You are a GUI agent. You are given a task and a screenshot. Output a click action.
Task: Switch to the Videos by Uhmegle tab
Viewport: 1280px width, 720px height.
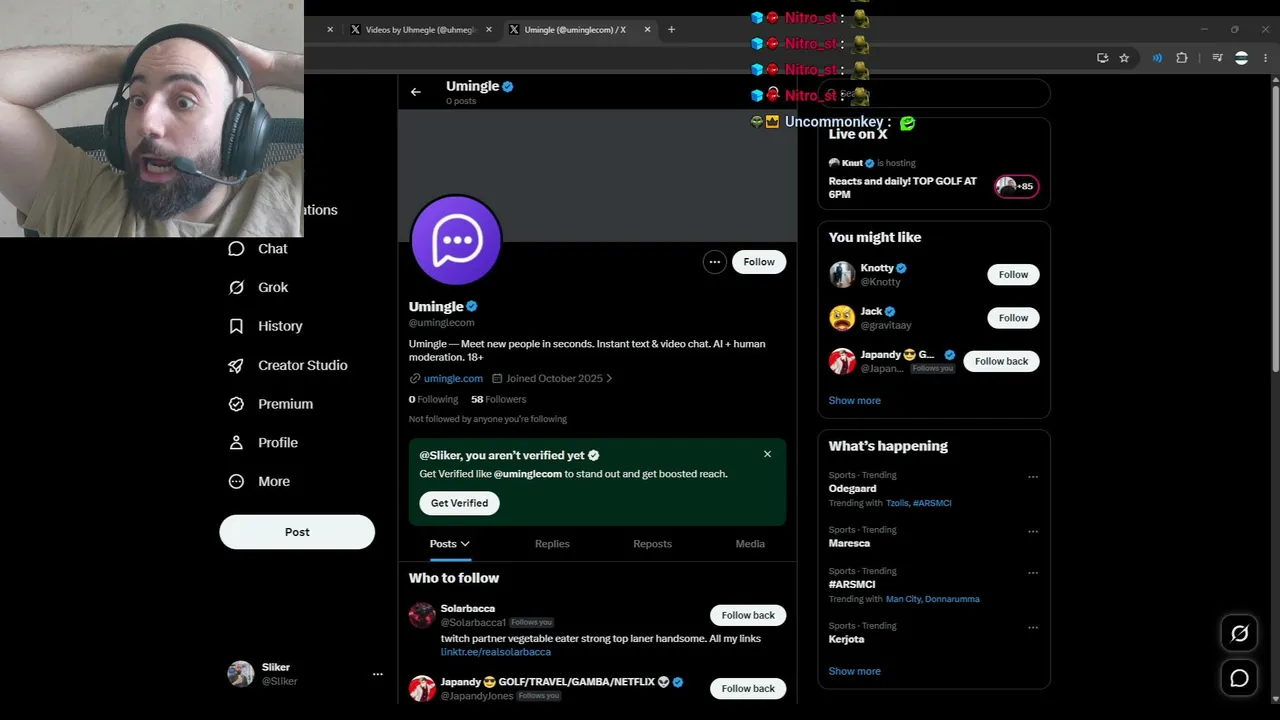click(420, 30)
